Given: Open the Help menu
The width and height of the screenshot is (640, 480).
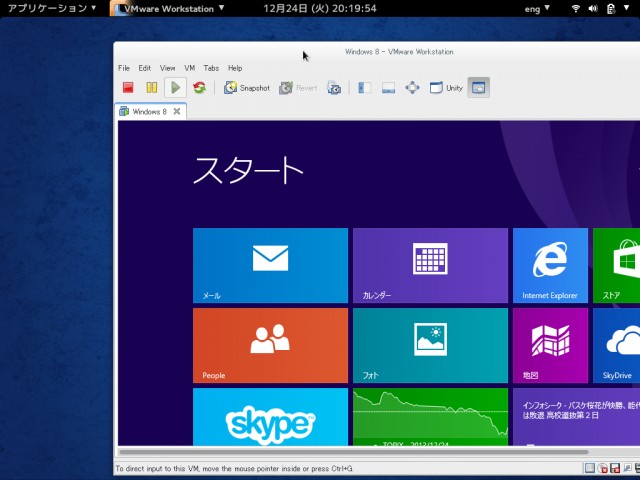Looking at the screenshot, I should (x=235, y=68).
